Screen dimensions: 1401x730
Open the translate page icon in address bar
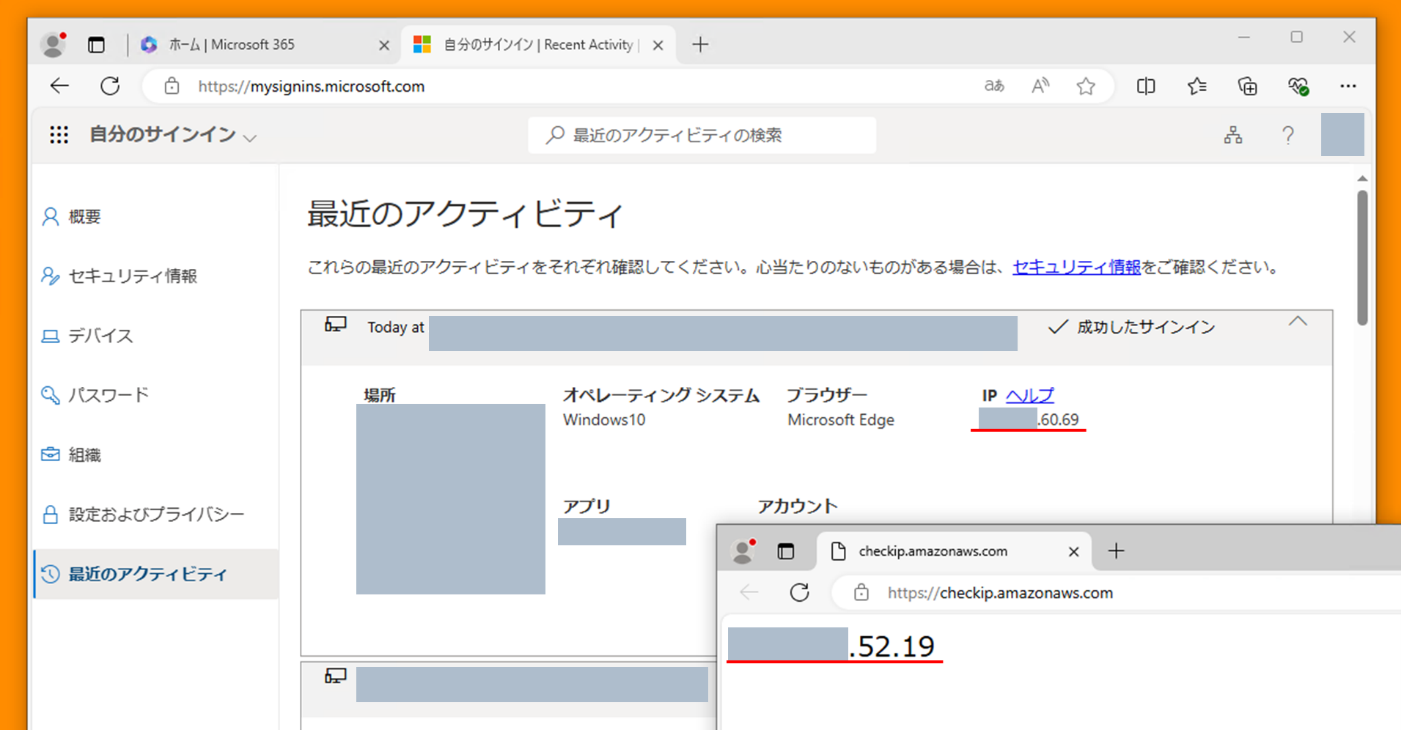pos(994,86)
